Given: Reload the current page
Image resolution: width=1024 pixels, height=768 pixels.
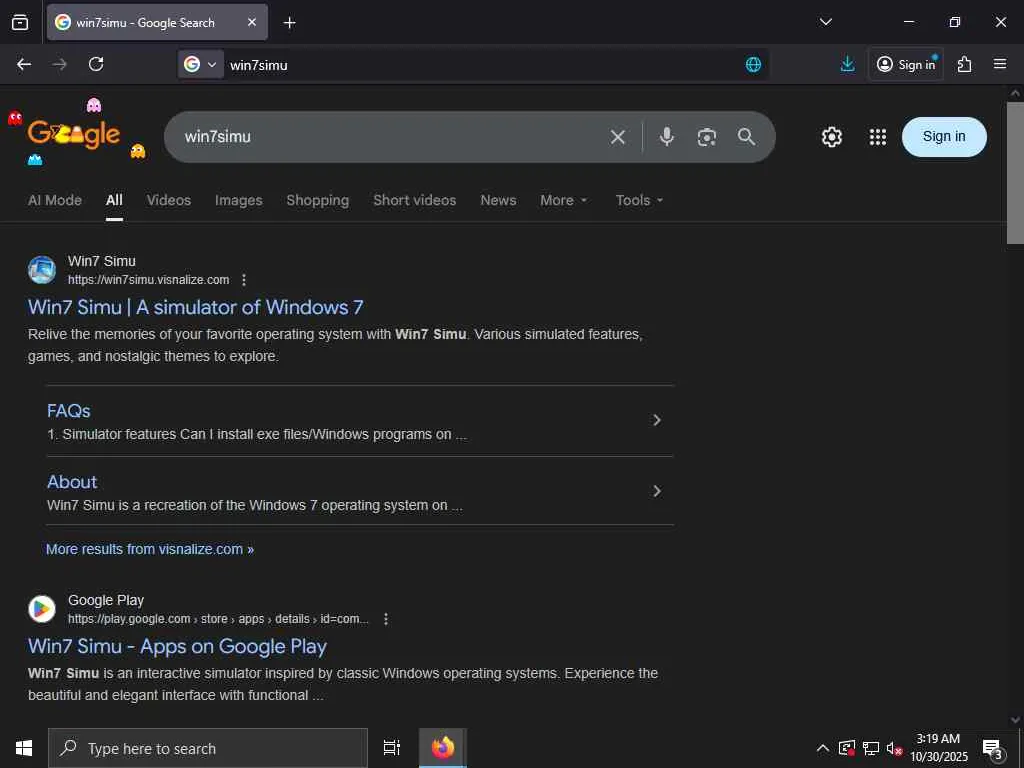Looking at the screenshot, I should coord(96,64).
